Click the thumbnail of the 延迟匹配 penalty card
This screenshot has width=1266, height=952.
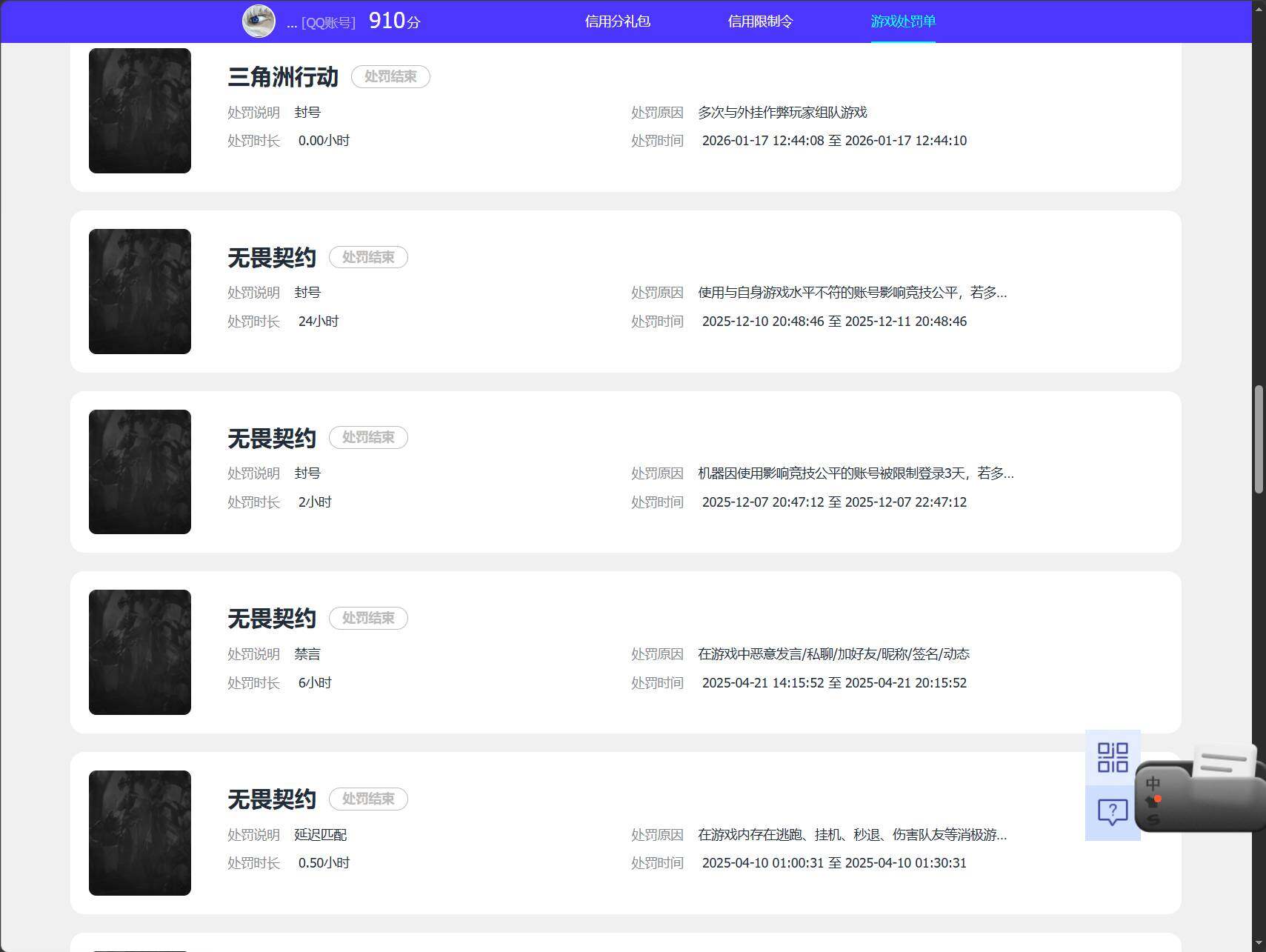140,833
